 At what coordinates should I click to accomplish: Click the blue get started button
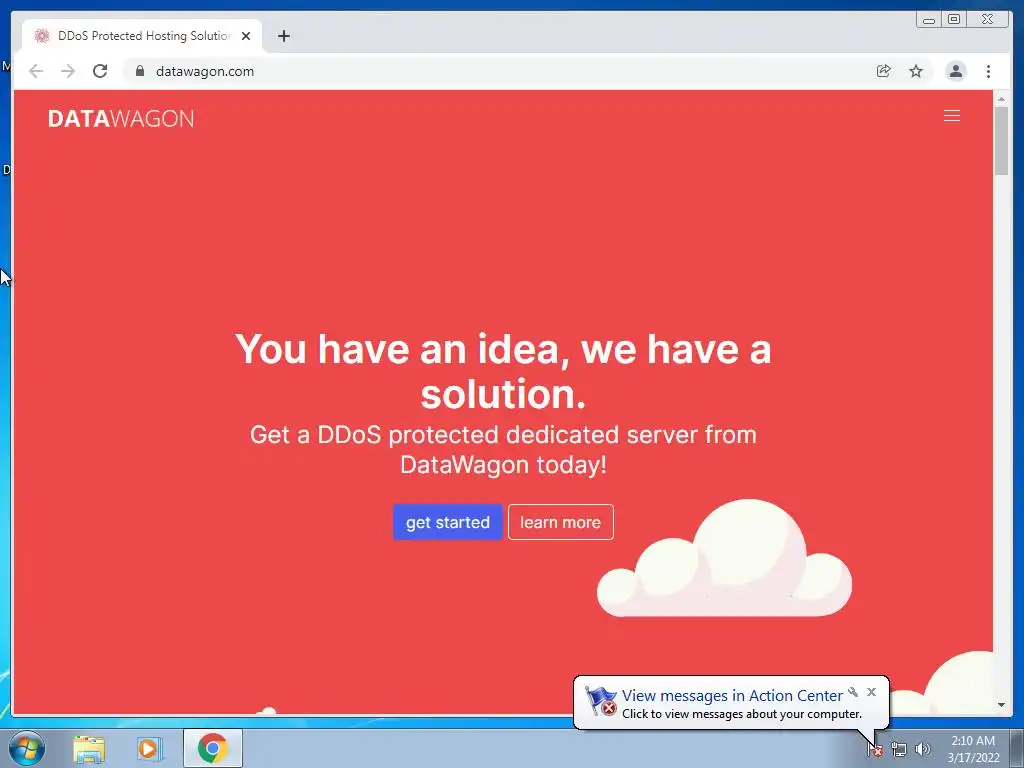pos(447,522)
